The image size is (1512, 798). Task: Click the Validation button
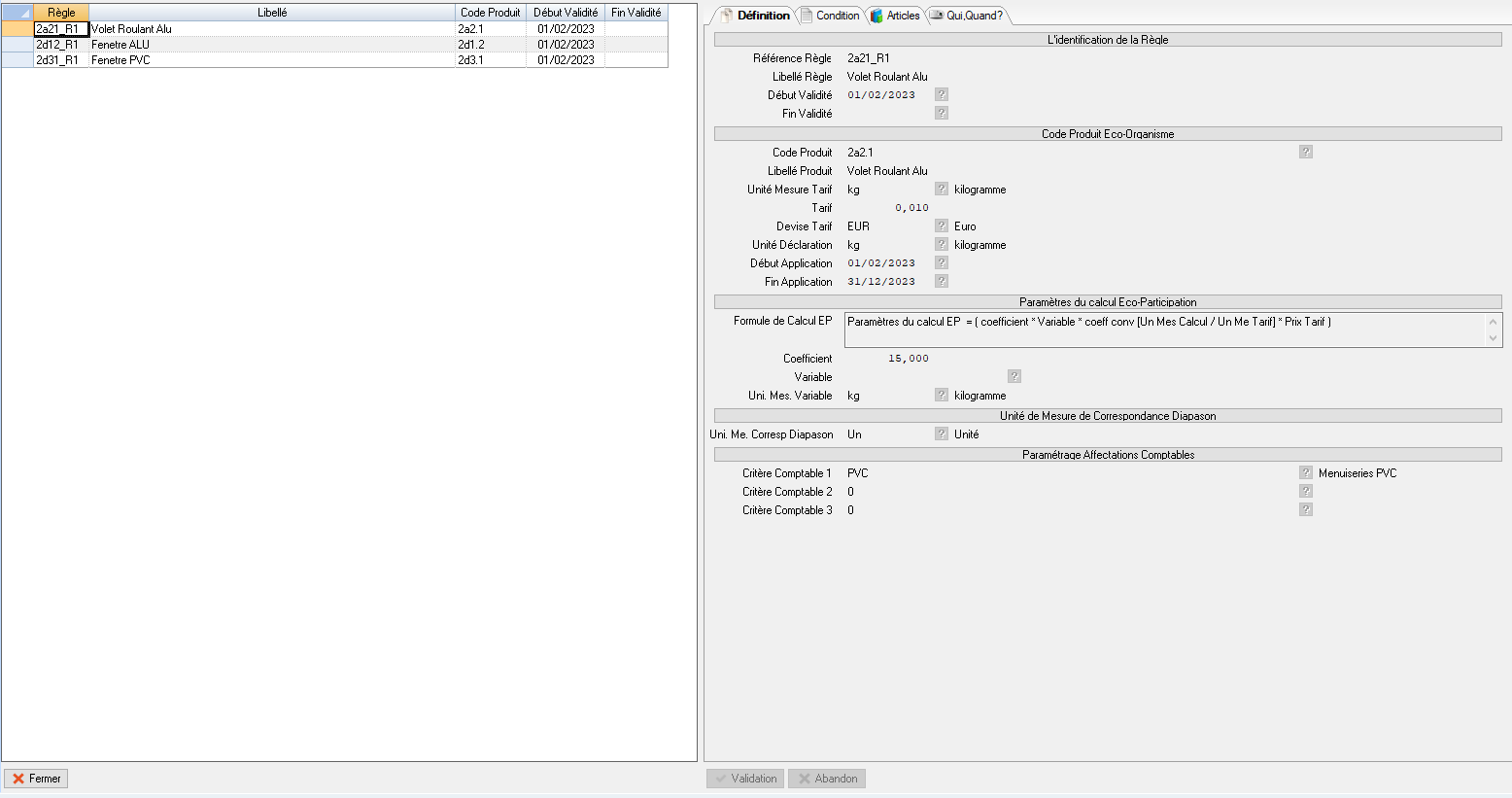(x=745, y=779)
